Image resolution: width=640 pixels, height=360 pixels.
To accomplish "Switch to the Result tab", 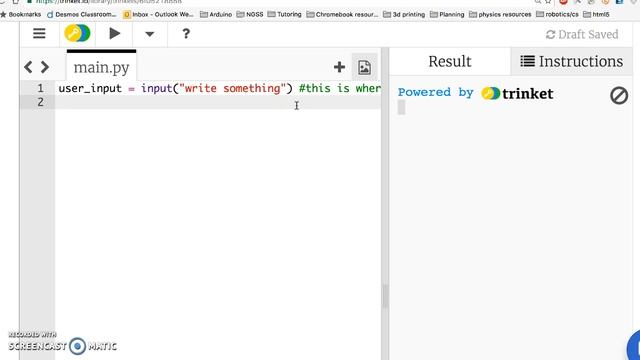I will coord(450,62).
